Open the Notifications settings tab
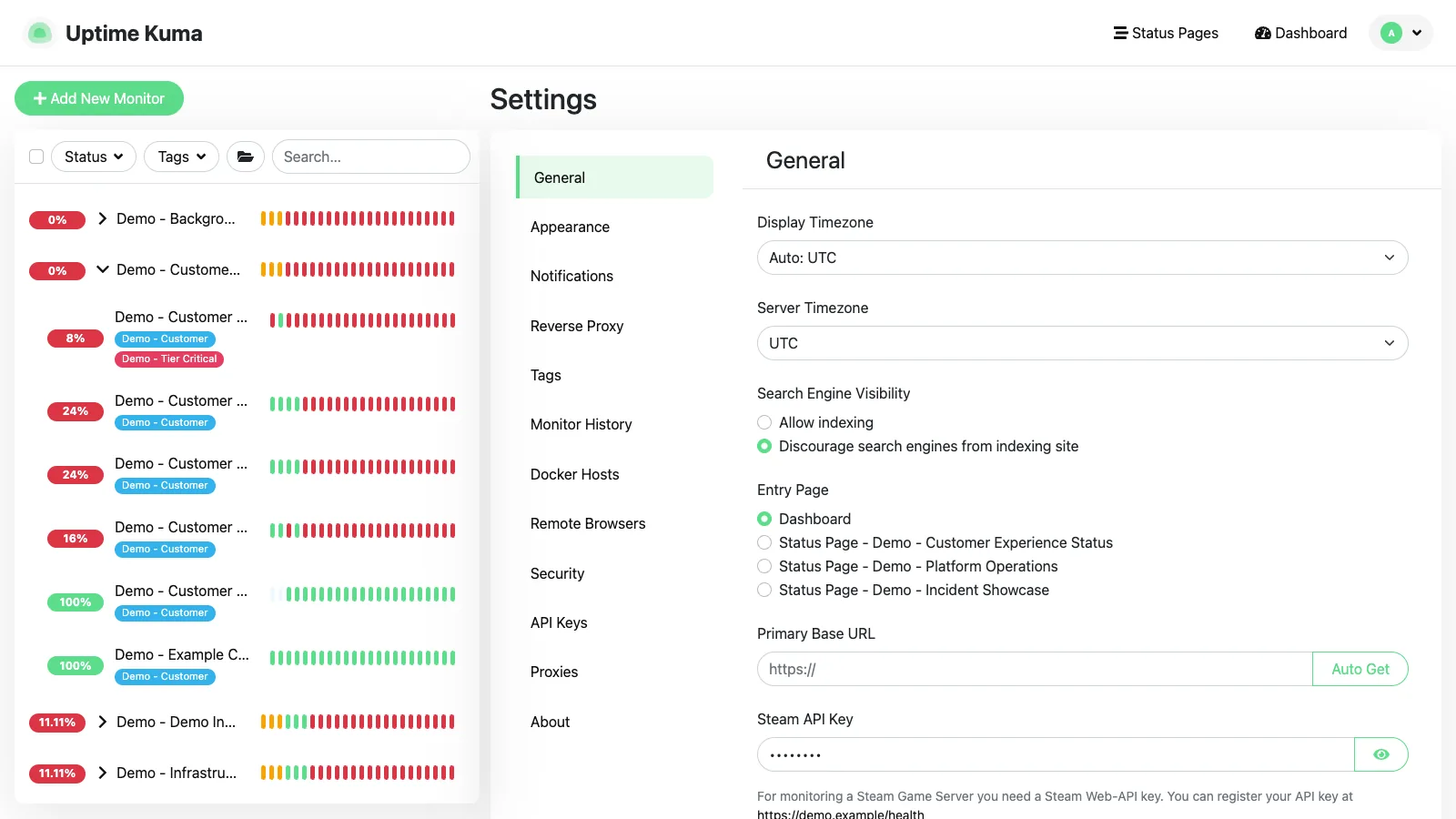This screenshot has width=1456, height=819. 614,276
